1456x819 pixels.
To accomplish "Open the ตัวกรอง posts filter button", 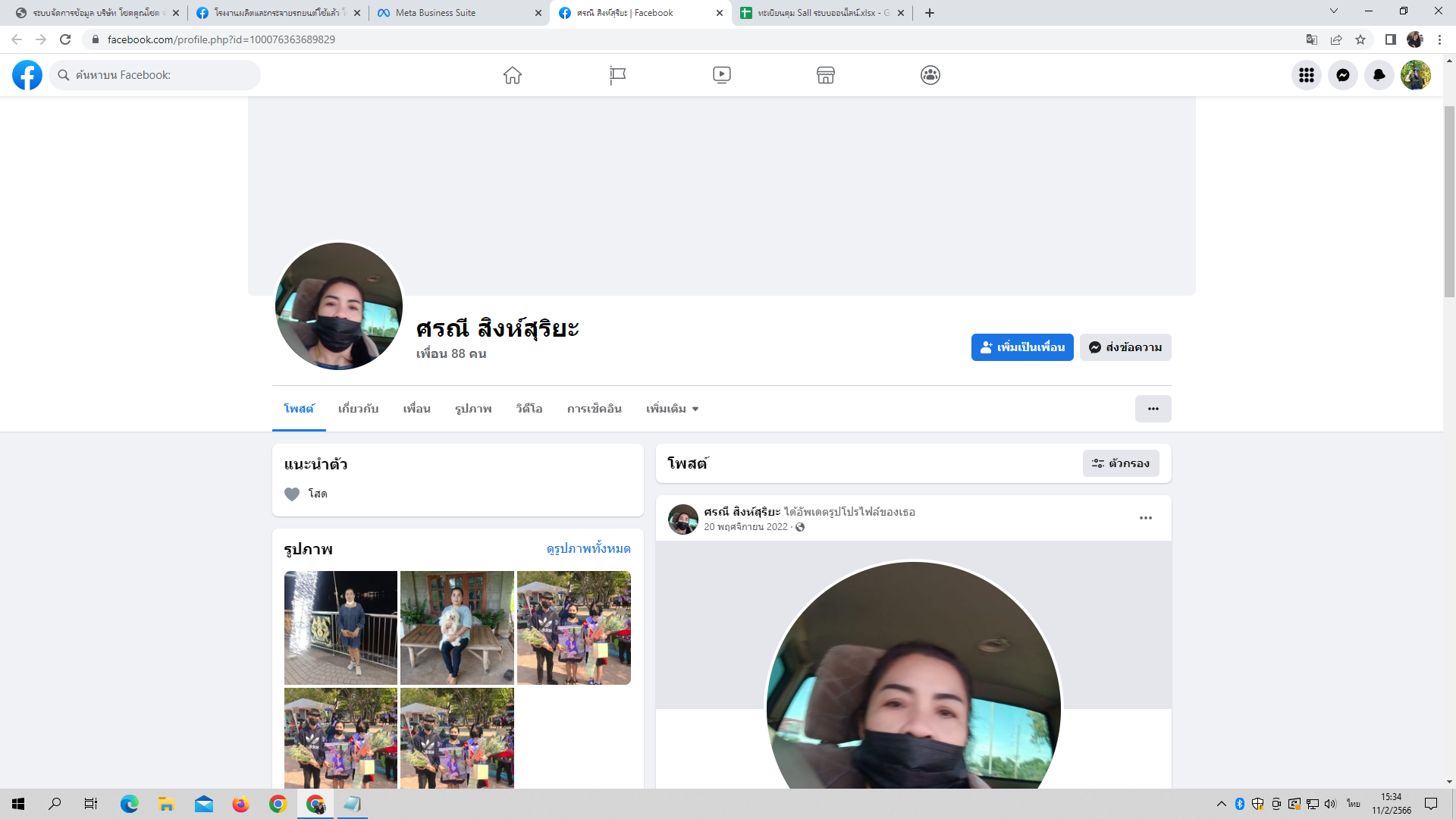I will tap(1121, 463).
